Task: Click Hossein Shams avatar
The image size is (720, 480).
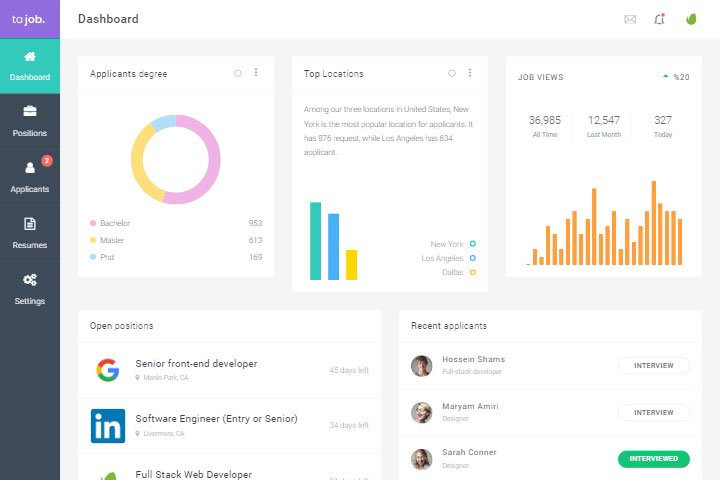Action: point(422,365)
